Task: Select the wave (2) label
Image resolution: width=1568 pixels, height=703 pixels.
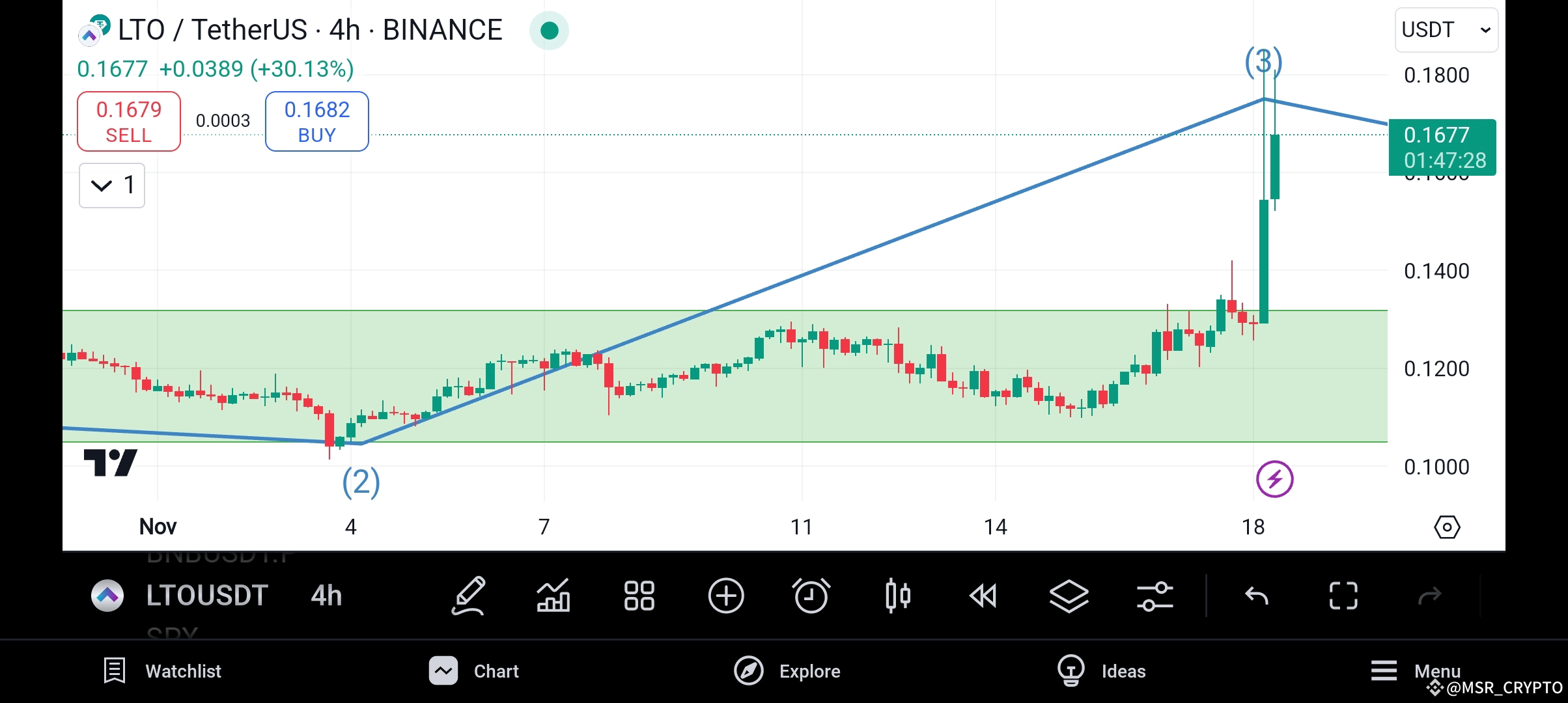Action: pyautogui.click(x=361, y=482)
